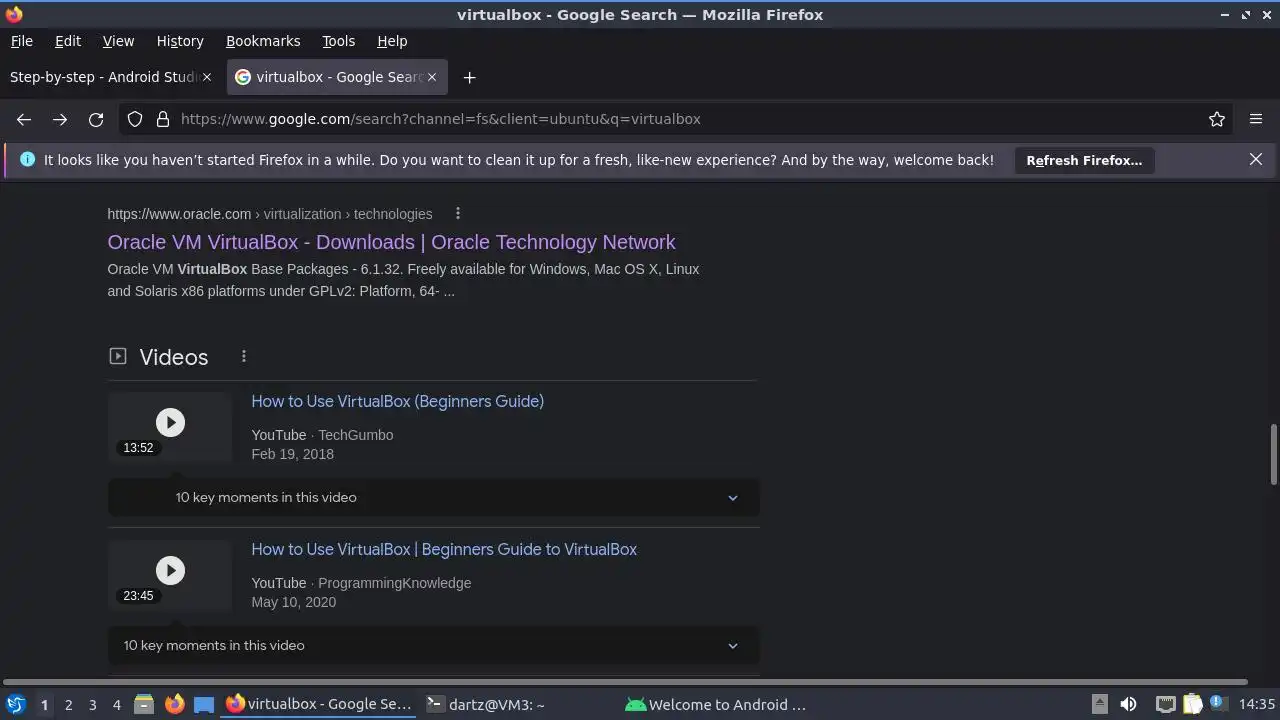The width and height of the screenshot is (1280, 720).
Task: Open the History menu
Action: click(x=180, y=41)
